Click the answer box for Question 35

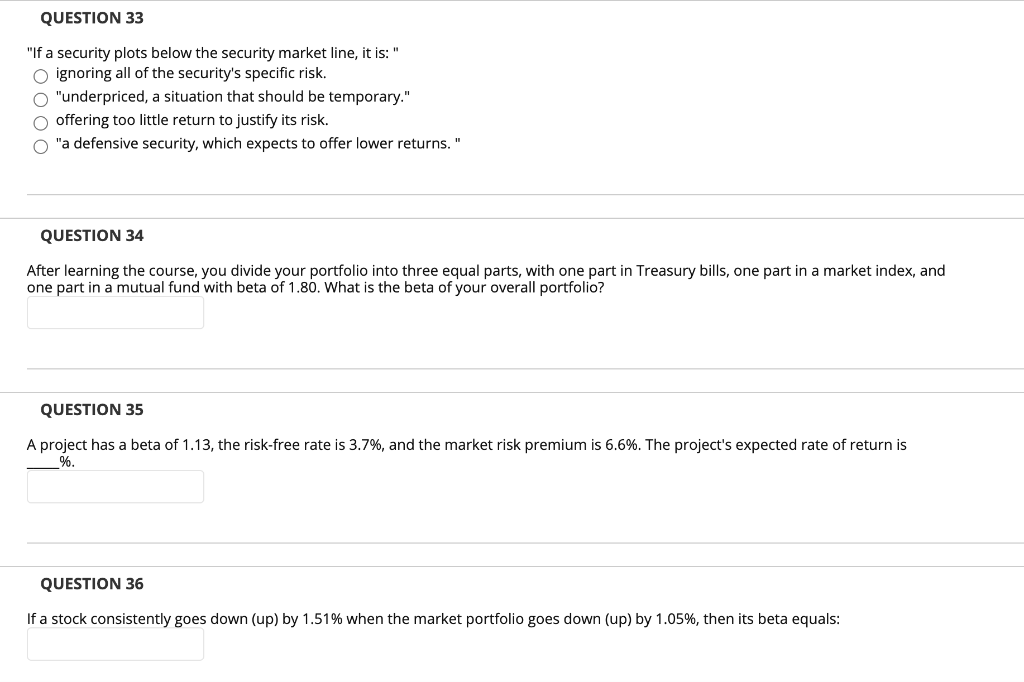tap(115, 486)
